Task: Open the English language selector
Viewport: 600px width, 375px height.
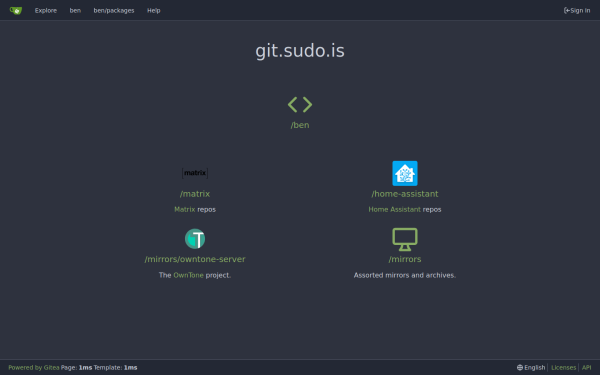Action: [531, 367]
